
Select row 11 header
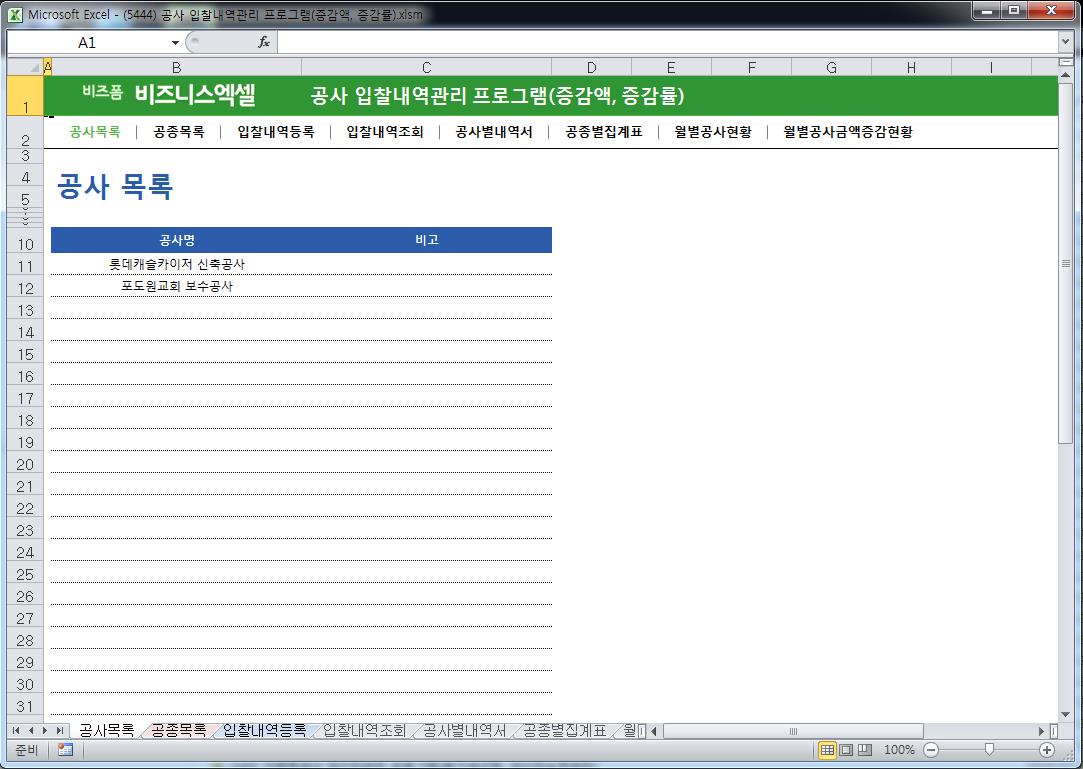[26, 266]
